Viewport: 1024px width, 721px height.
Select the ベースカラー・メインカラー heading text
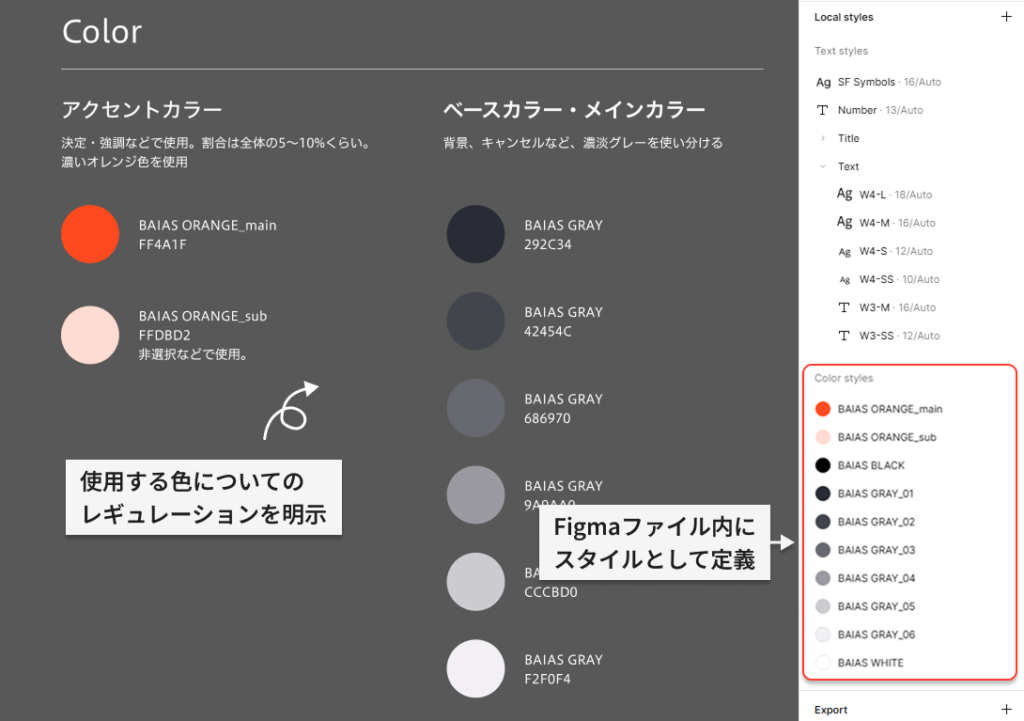(x=574, y=109)
